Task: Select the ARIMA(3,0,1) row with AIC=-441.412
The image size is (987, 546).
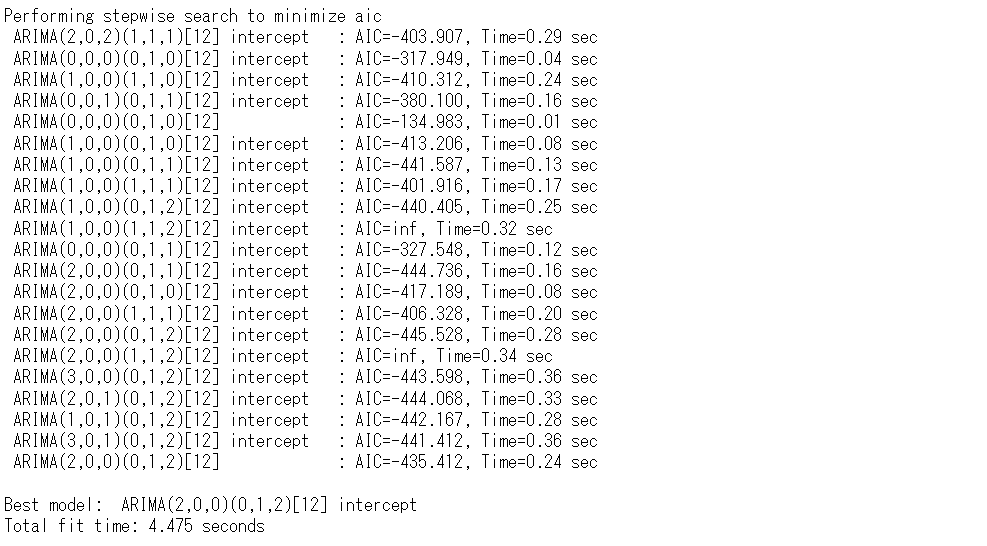Action: (x=305, y=441)
